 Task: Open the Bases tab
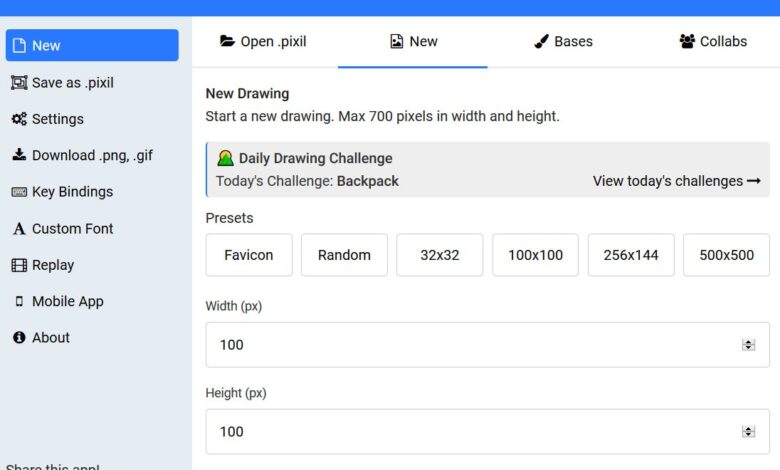563,42
